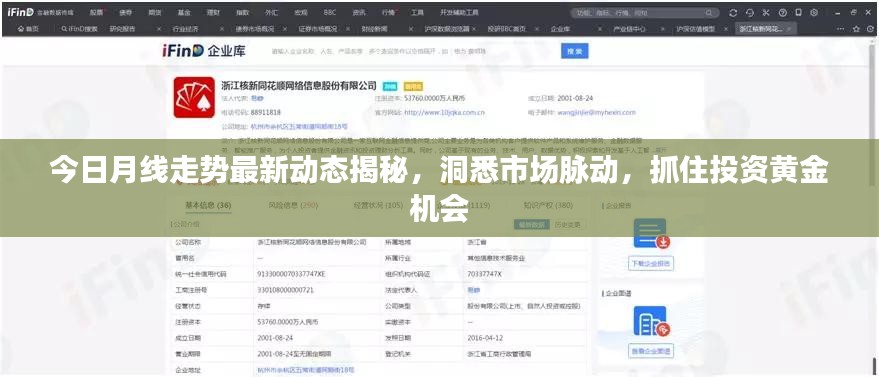
Task: Open the 股票 menu
Action: tap(96, 12)
